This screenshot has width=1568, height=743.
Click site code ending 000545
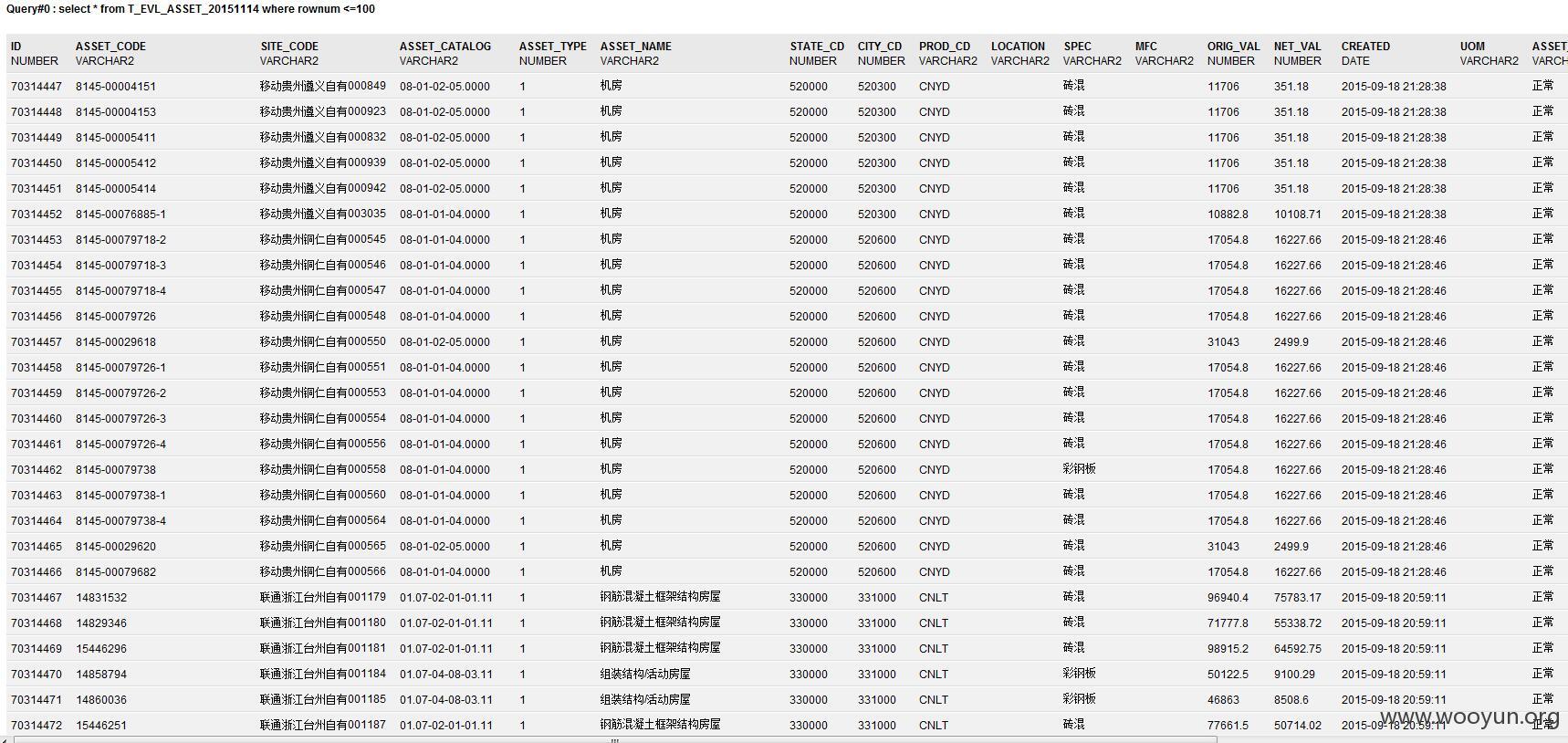pos(323,239)
